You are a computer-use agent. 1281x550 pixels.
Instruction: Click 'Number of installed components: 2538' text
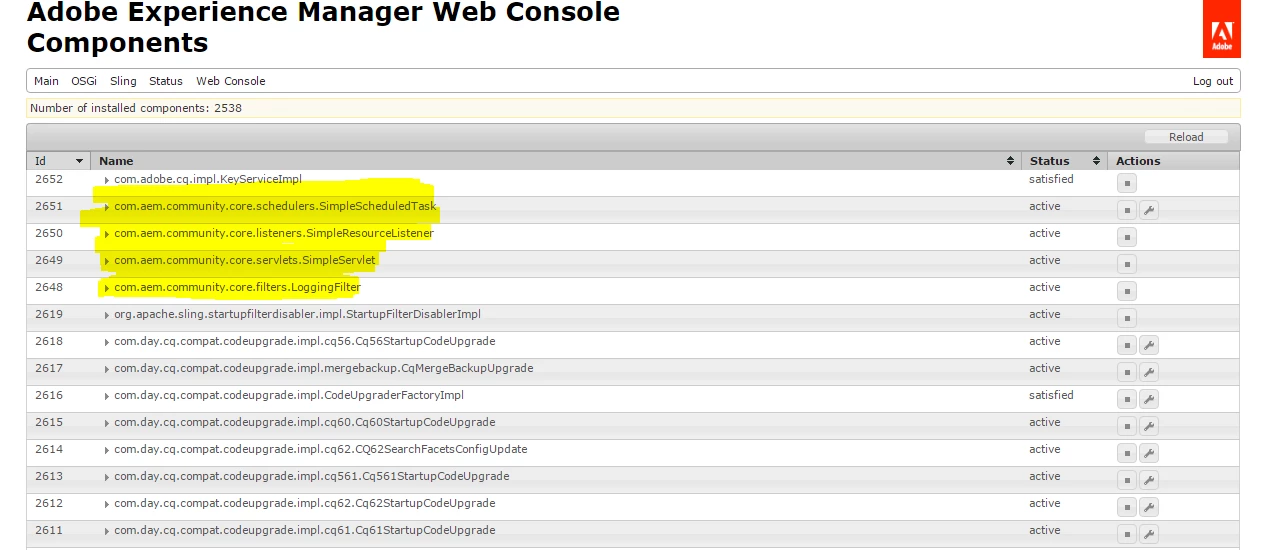(136, 108)
